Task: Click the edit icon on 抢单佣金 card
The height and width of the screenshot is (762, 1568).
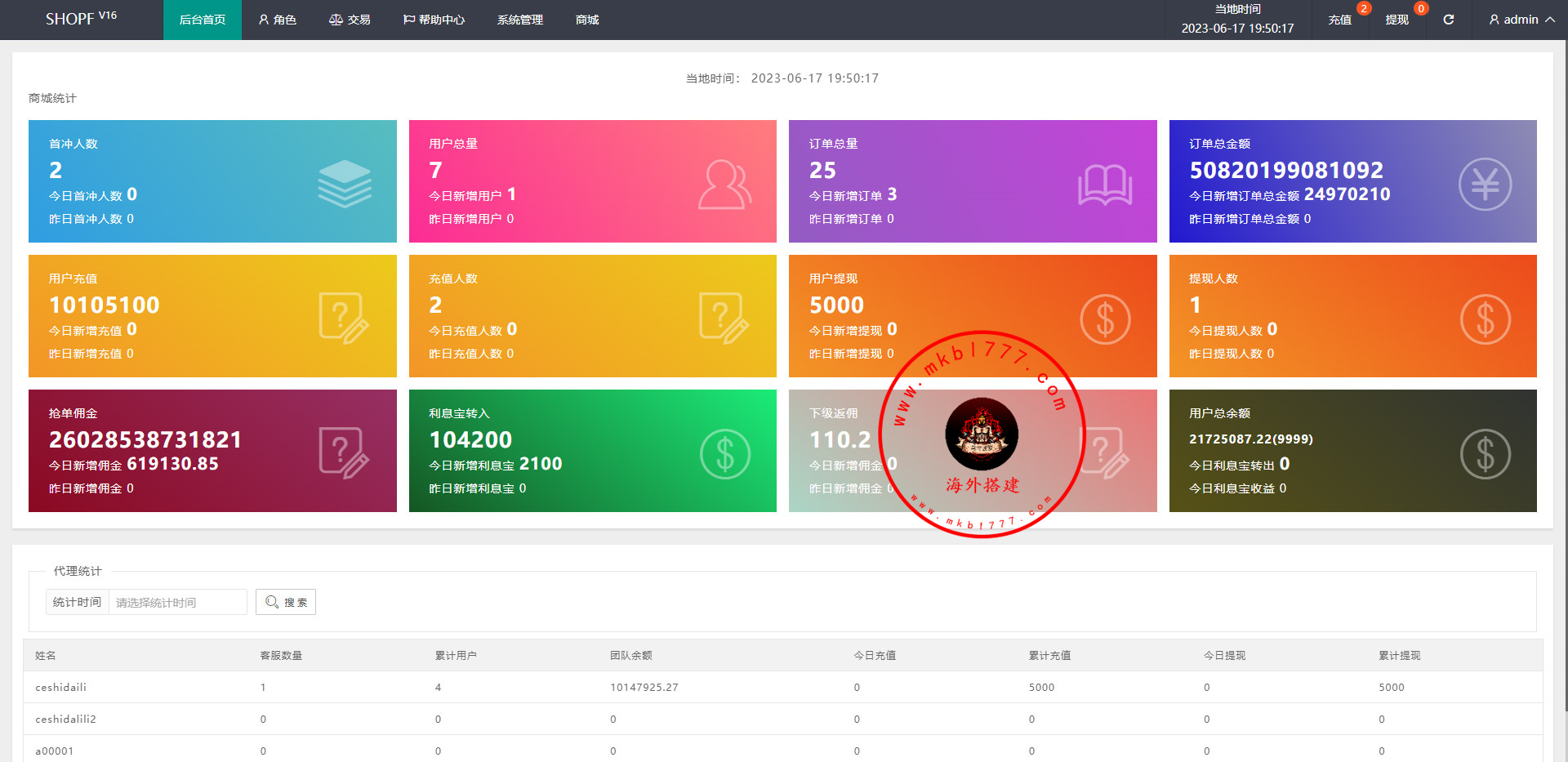Action: pos(344,453)
